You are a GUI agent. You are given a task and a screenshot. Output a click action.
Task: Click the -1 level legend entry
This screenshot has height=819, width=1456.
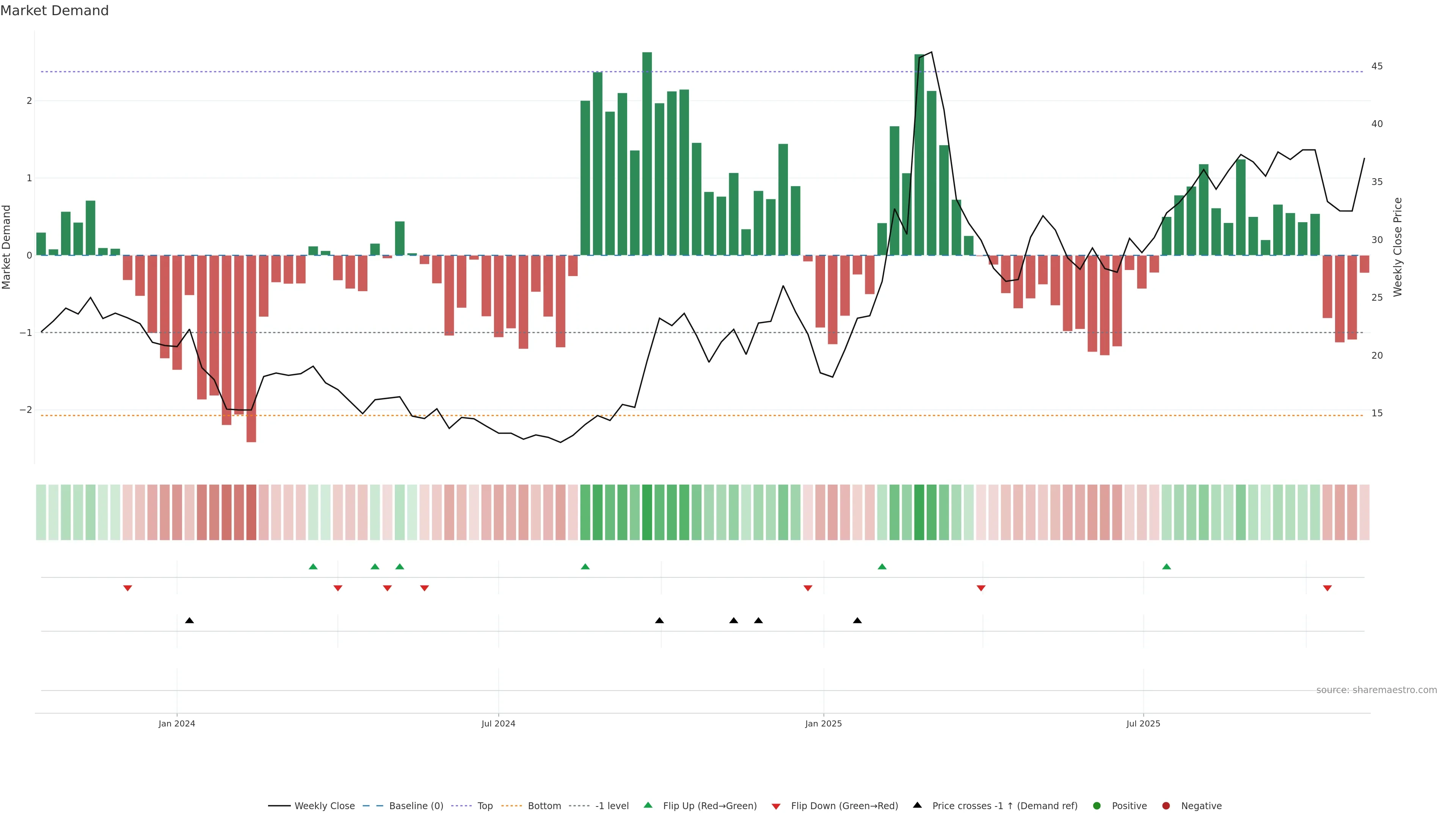612,806
